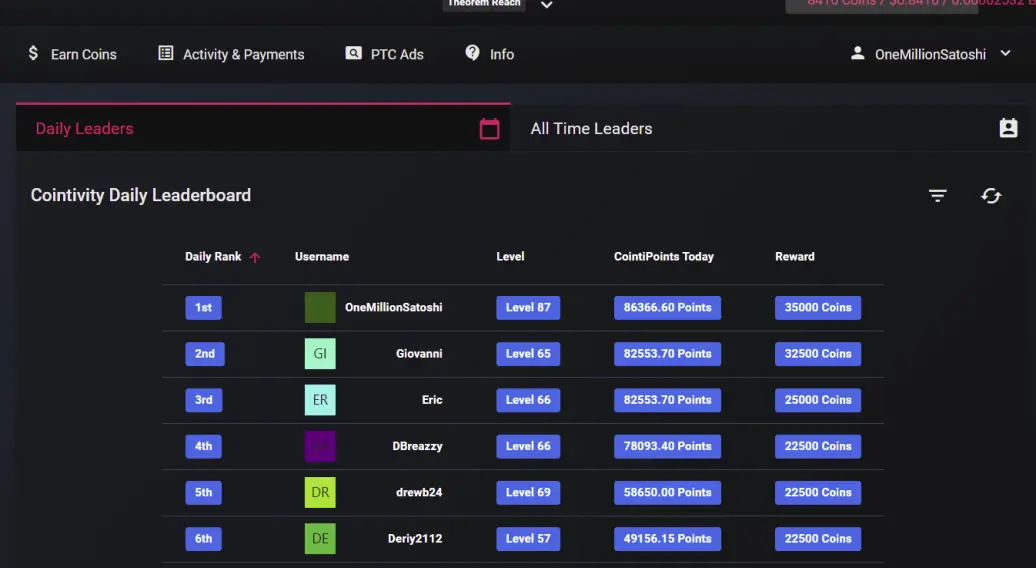Open Activity & Payments list icon
This screenshot has width=1036, height=568.
[x=166, y=53]
